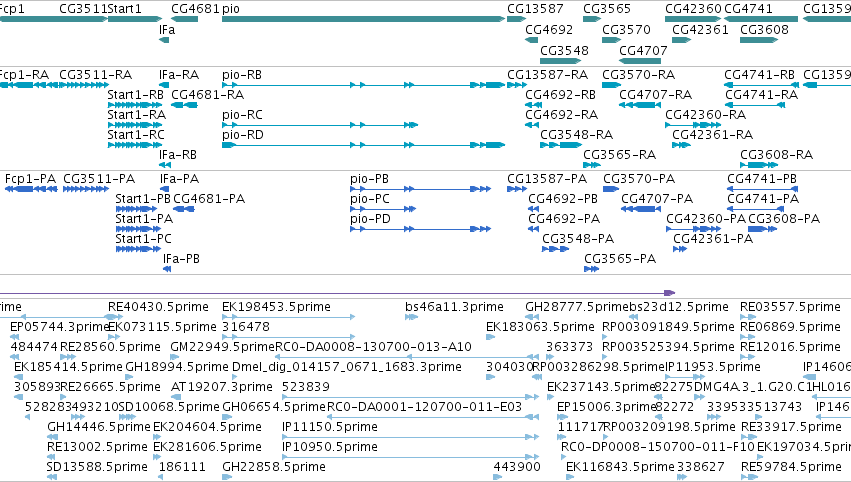
Task: Select the CG3608-RA transcript
Action: pyautogui.click(x=759, y=165)
